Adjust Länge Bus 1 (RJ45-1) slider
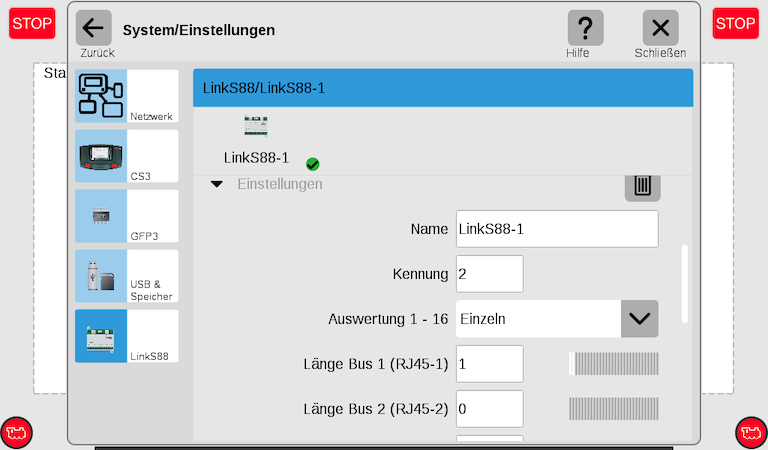 613,364
